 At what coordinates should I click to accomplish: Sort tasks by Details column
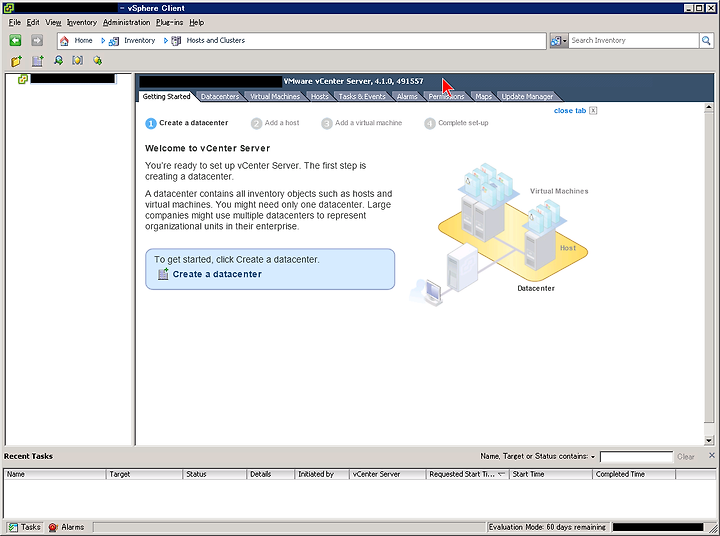pos(270,474)
